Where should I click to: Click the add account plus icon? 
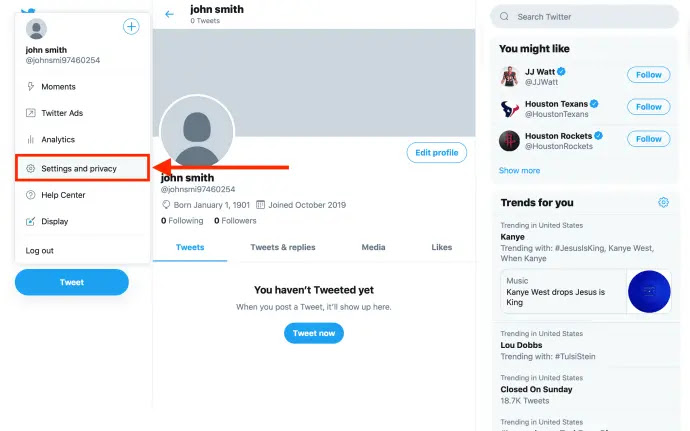point(131,26)
